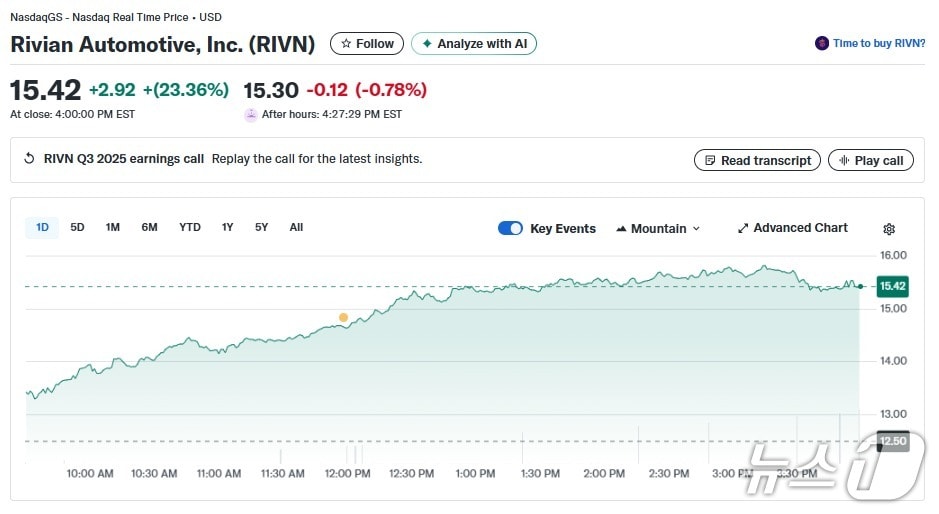Image resolution: width=939 pixels, height=514 pixels.
Task: Expand the Mountain chart type dropdown
Action: coord(658,228)
